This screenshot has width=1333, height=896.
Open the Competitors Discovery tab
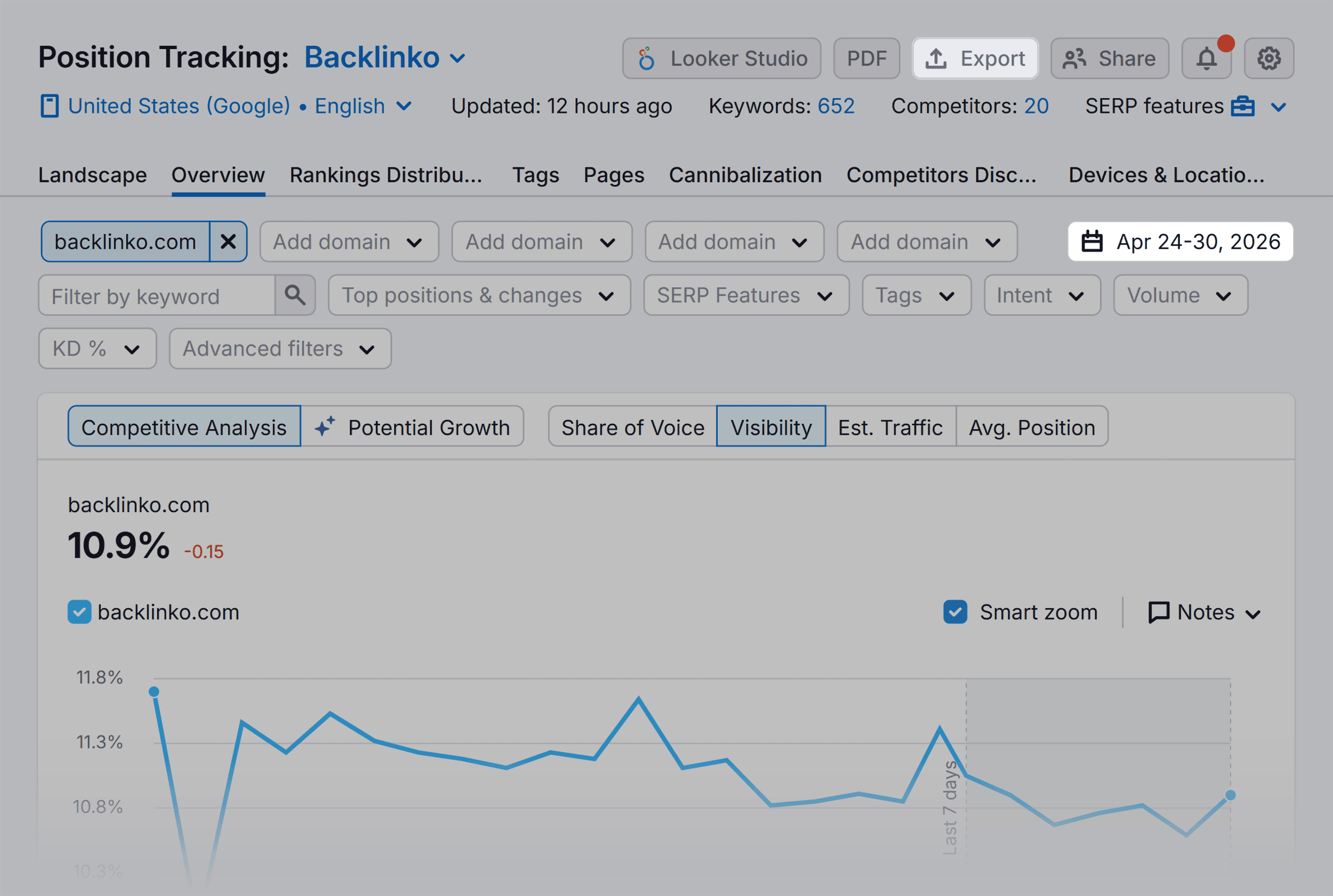coord(942,175)
